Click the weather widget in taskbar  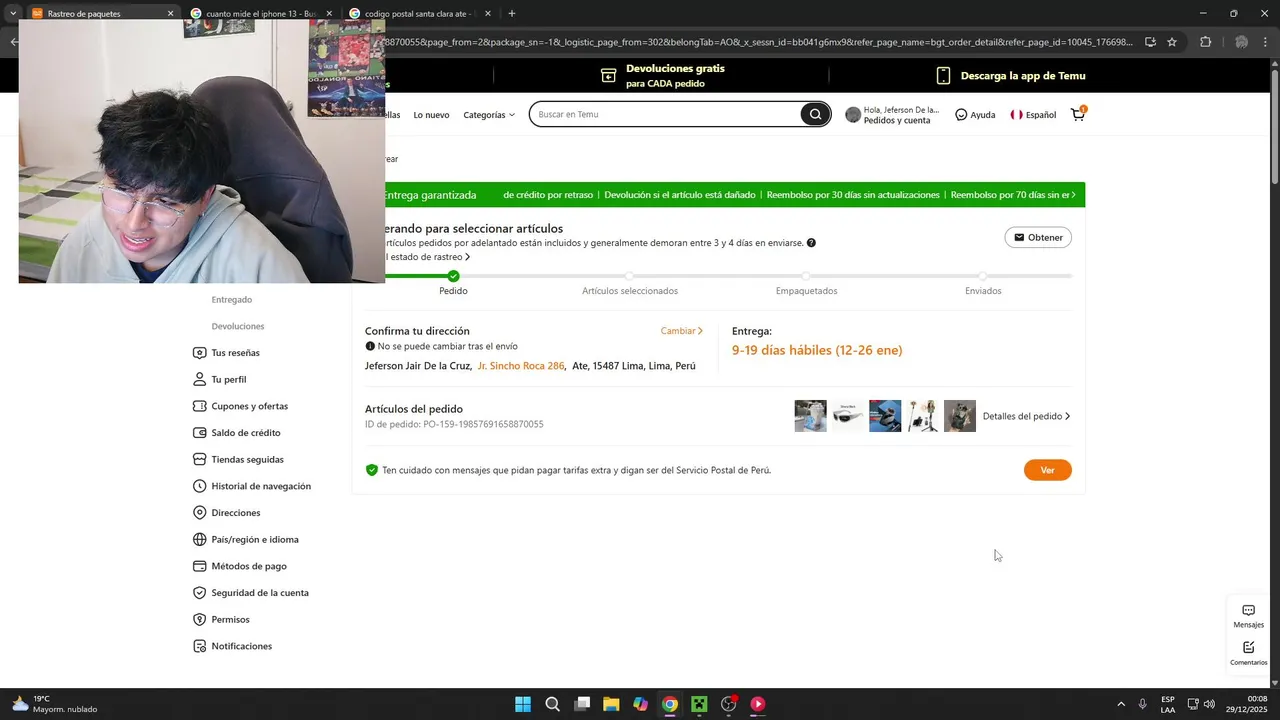click(x=56, y=704)
